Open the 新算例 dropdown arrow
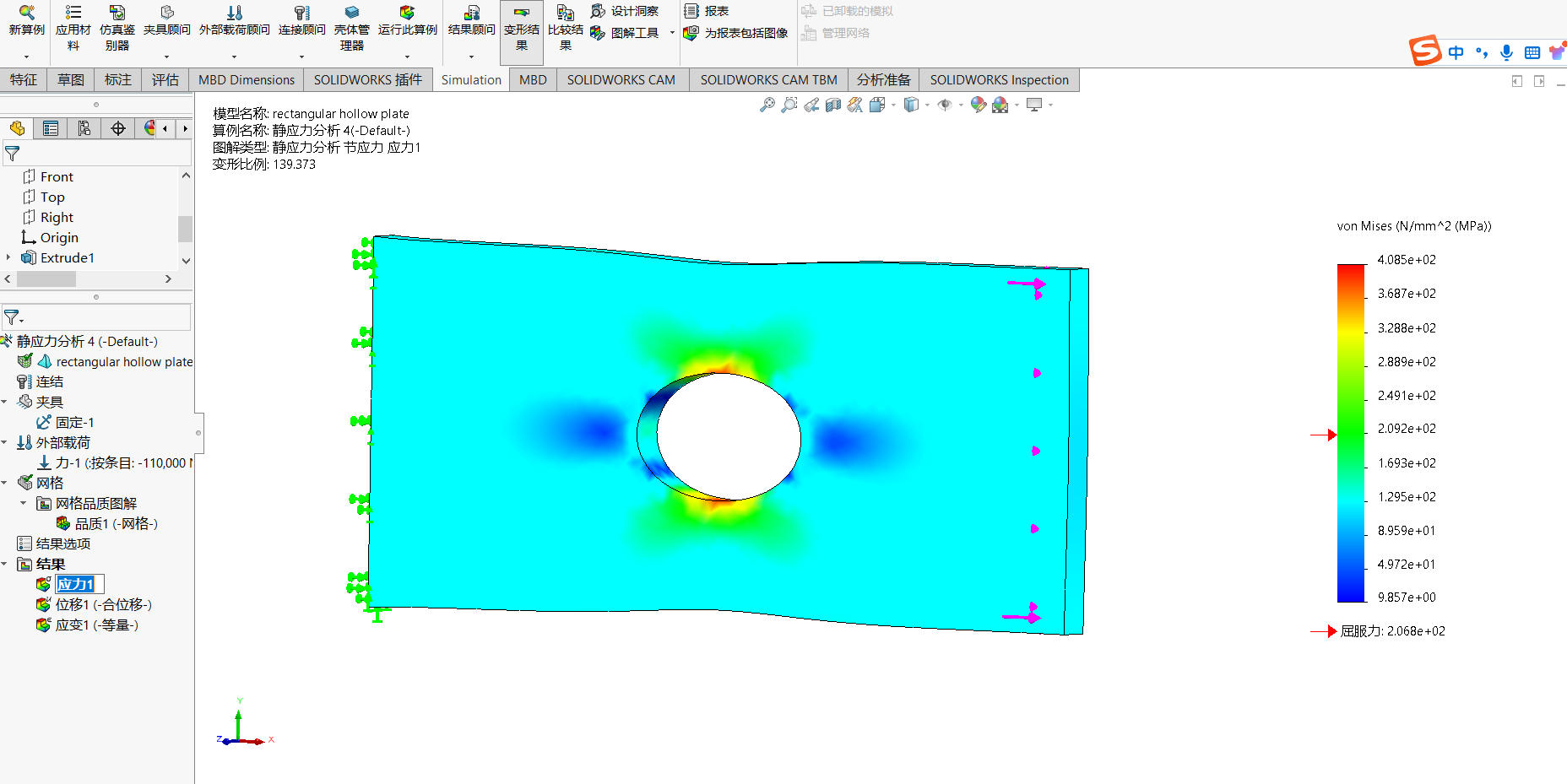The width and height of the screenshot is (1567, 784). 26,57
